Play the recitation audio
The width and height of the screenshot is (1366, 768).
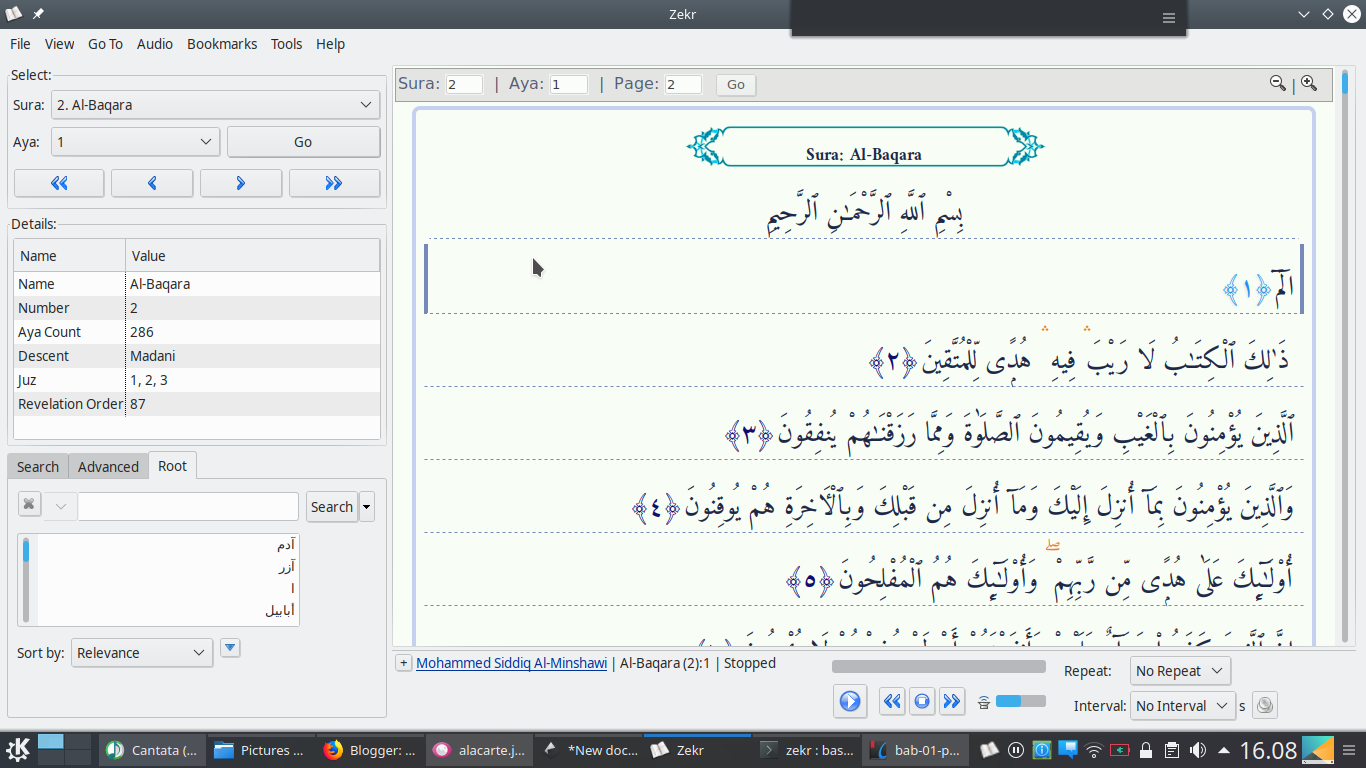849,701
